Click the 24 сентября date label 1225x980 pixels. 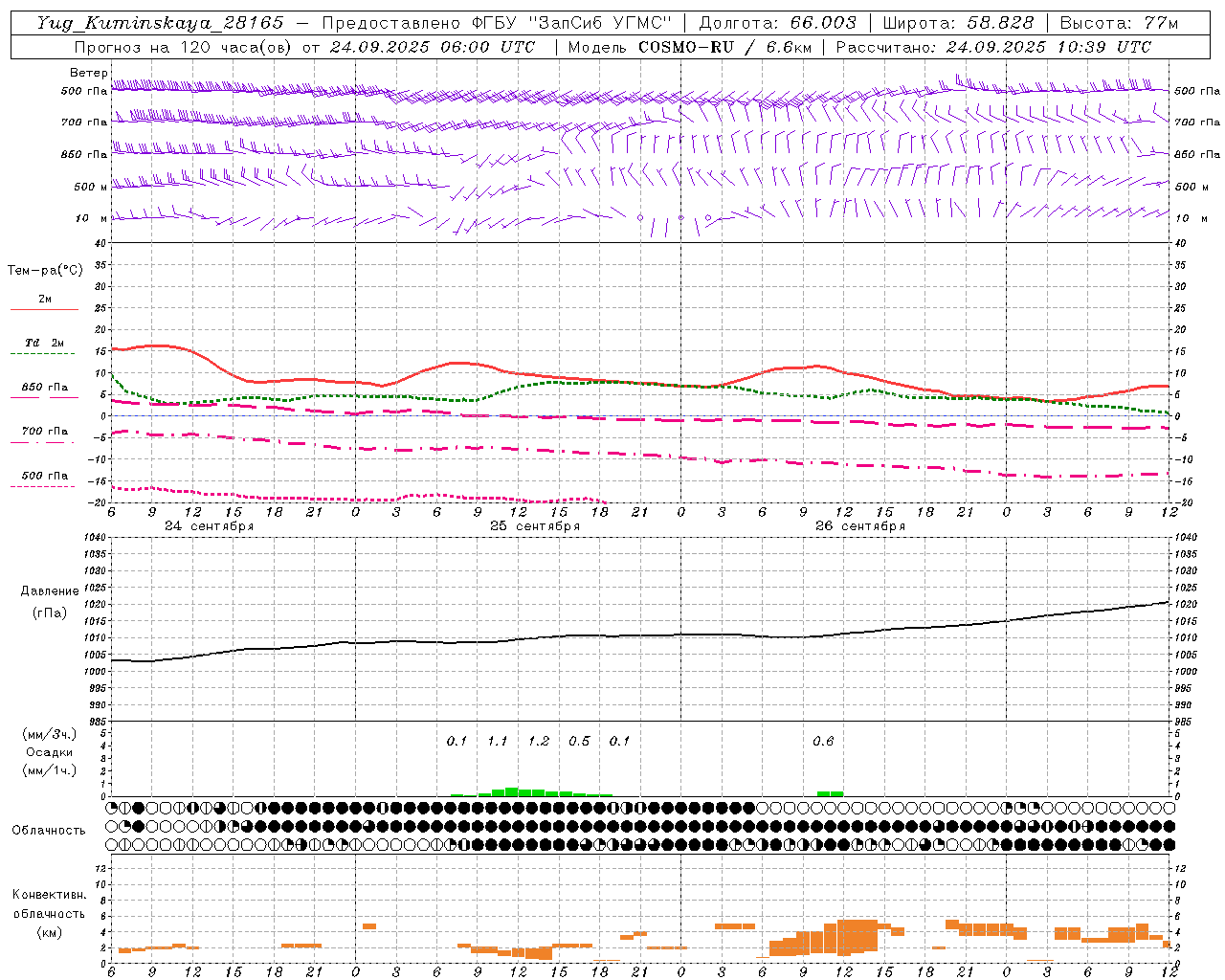tap(209, 526)
